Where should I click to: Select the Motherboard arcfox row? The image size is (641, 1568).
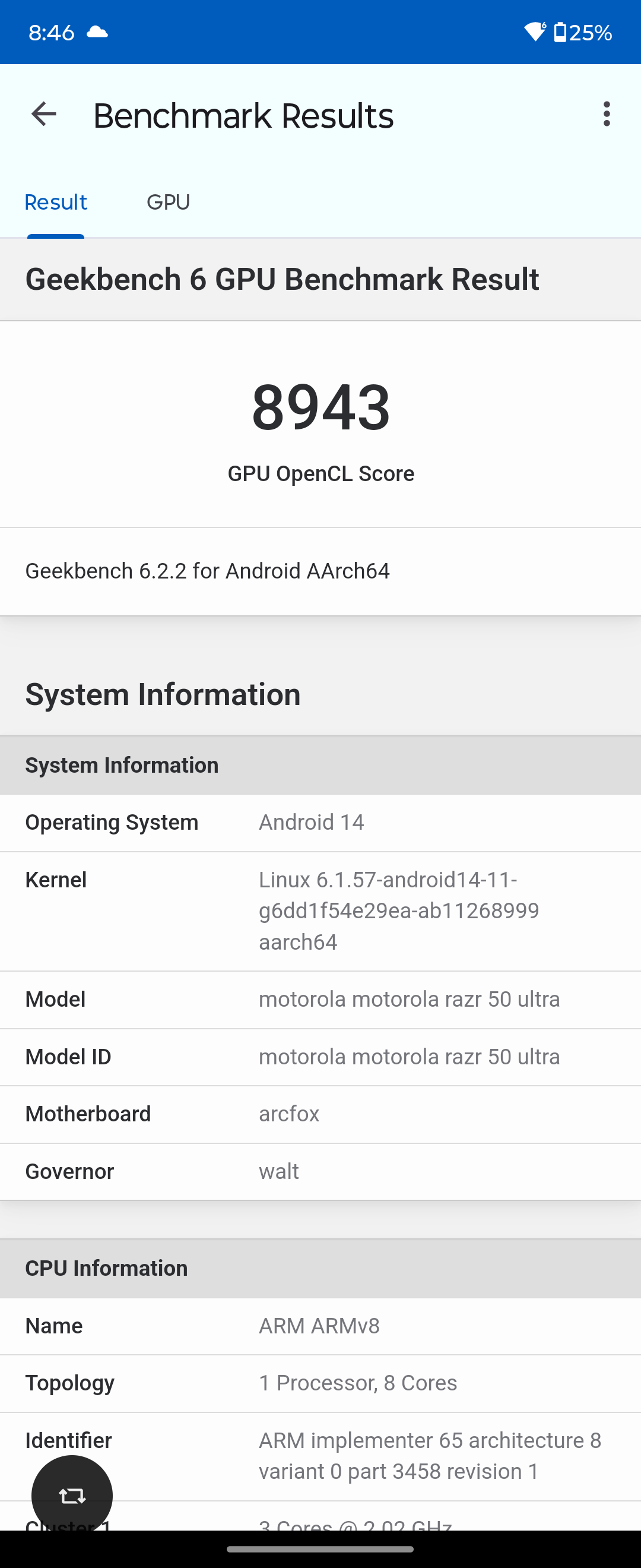coord(320,1114)
